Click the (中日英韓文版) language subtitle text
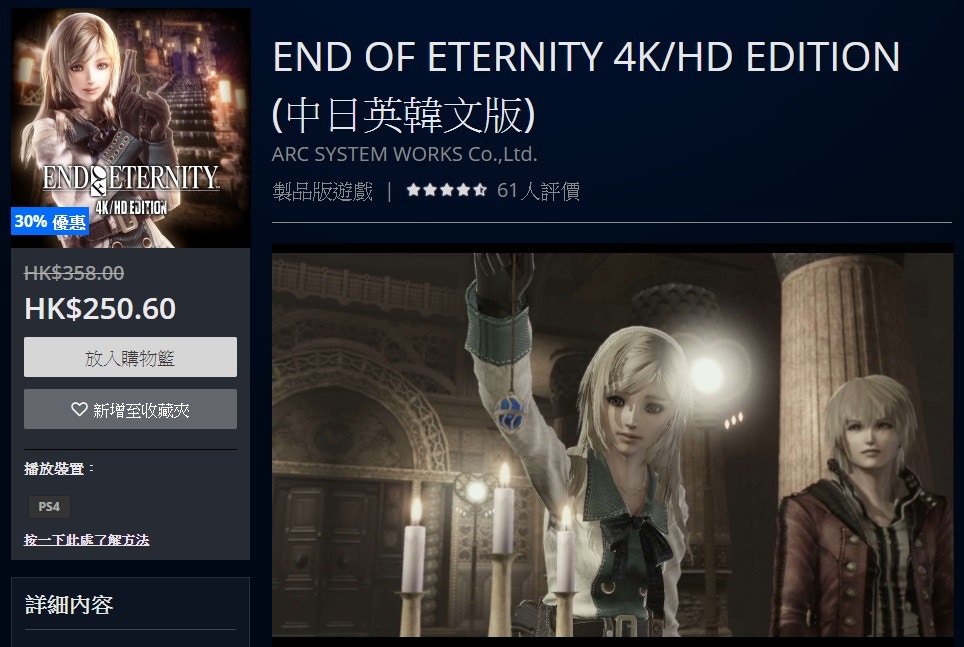 [403, 115]
